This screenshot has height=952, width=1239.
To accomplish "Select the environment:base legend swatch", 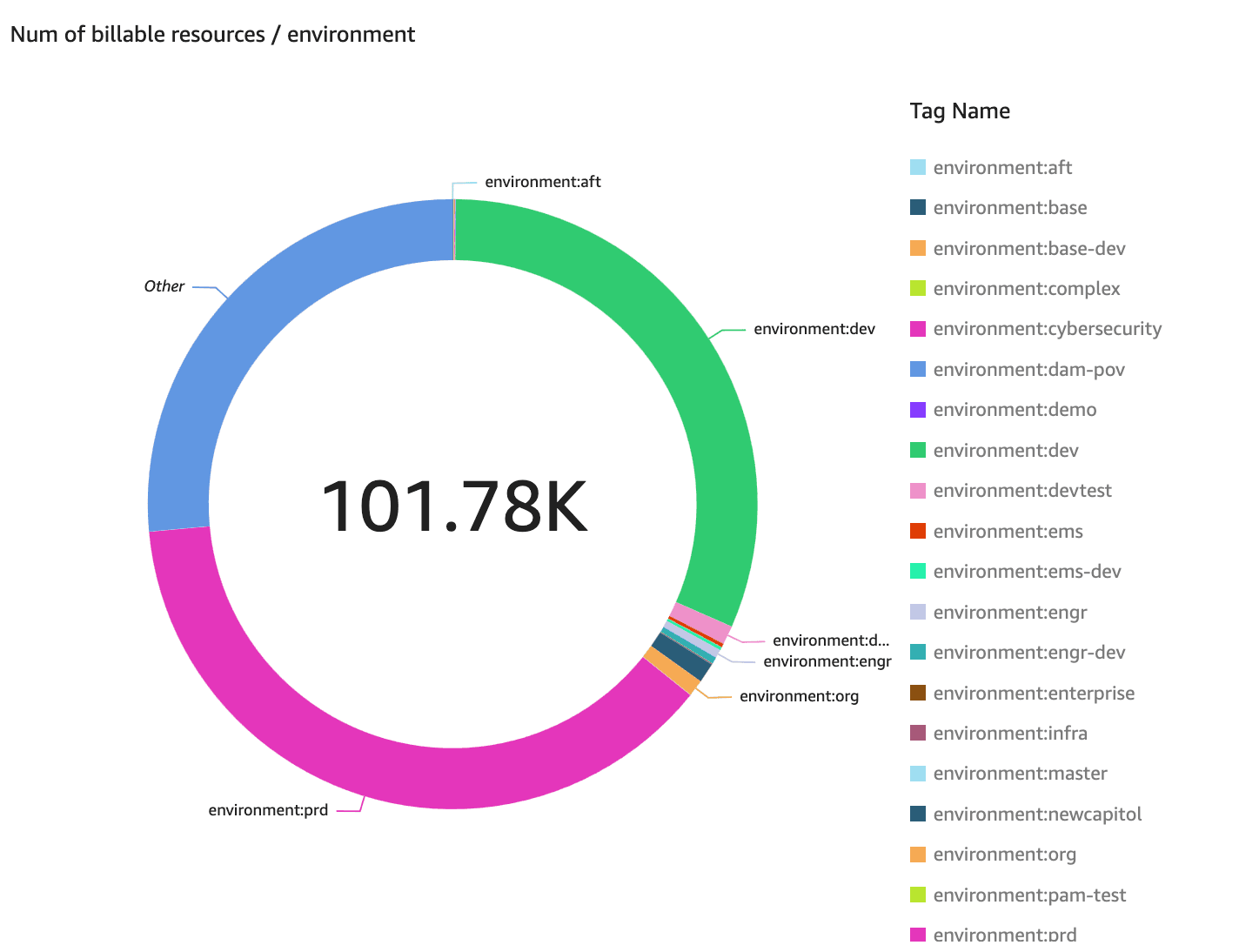I will pos(915,207).
